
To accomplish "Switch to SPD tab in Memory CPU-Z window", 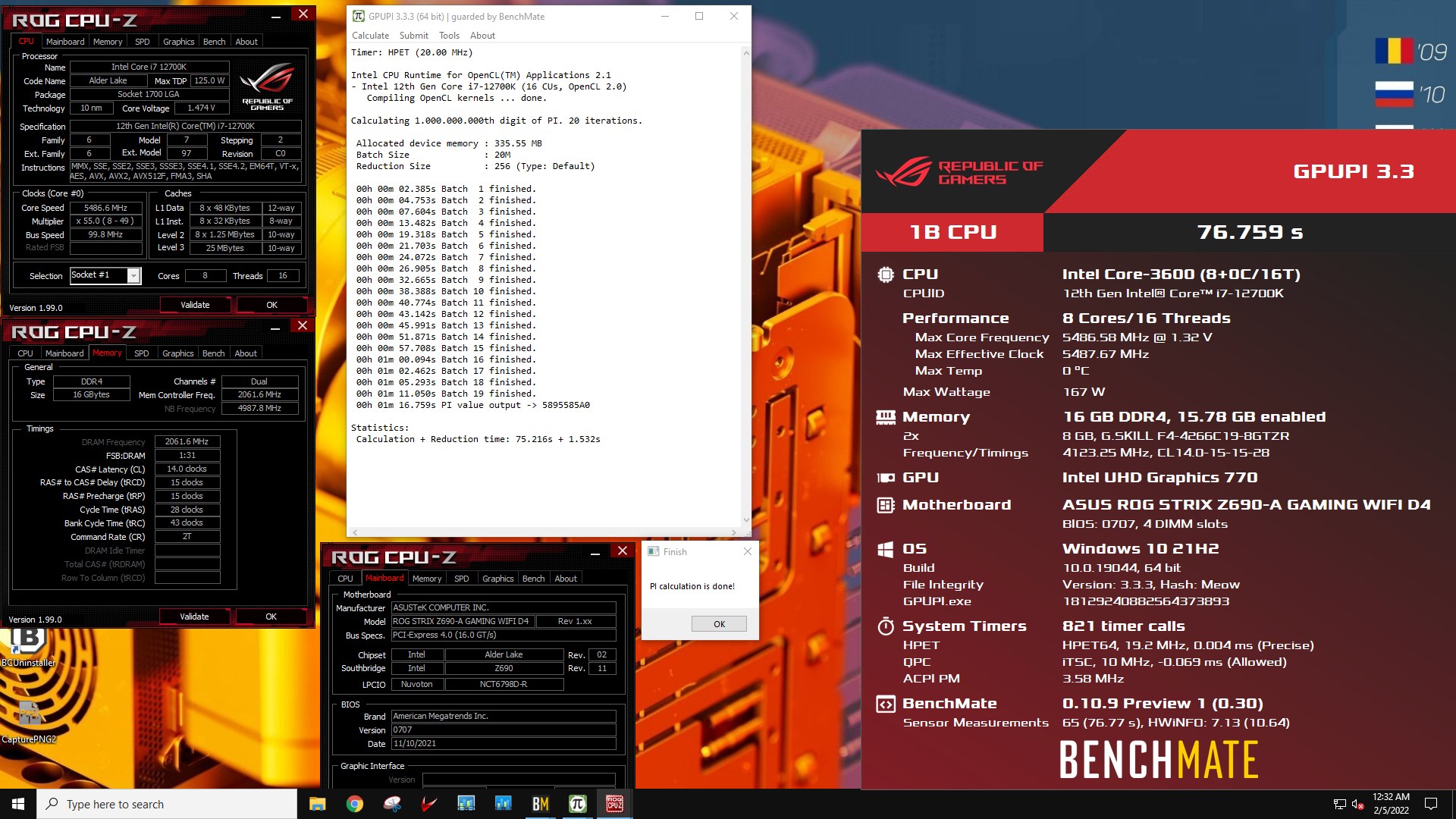I will point(142,353).
